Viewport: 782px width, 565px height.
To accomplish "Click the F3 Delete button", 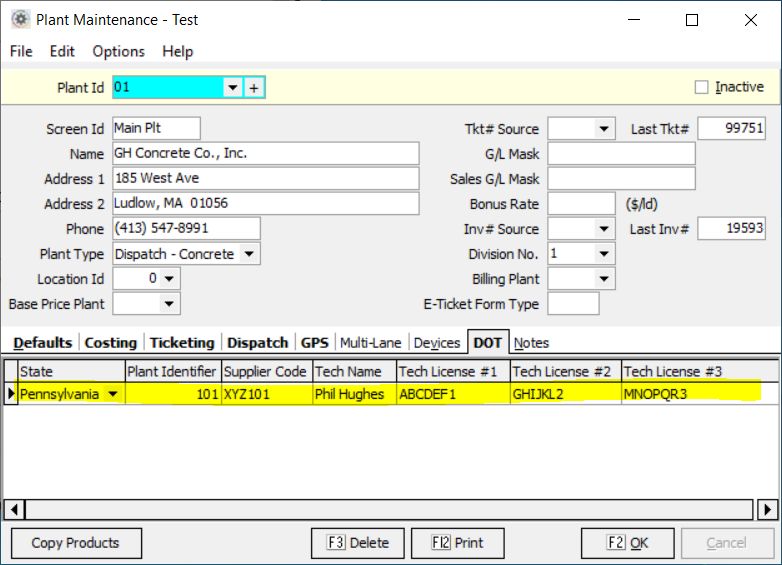I will coord(358,543).
